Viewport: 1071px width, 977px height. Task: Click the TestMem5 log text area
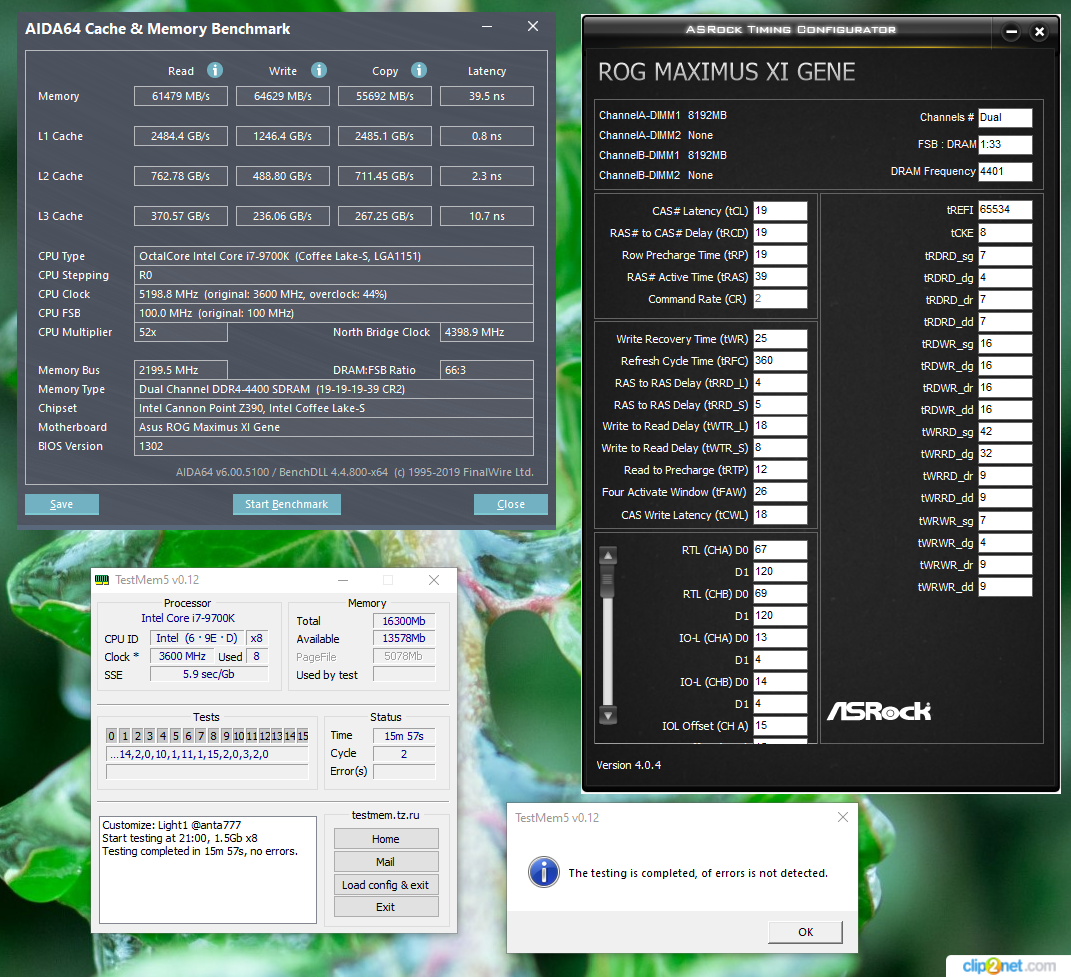208,870
